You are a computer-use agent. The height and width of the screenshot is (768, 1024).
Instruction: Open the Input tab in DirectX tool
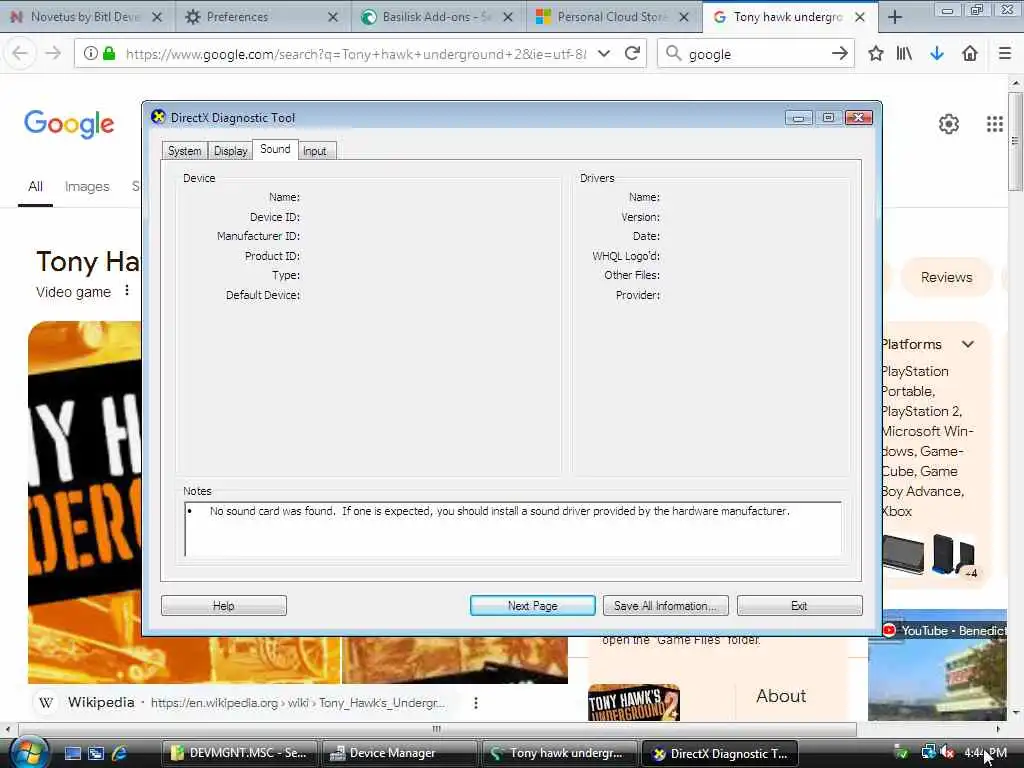tap(315, 151)
